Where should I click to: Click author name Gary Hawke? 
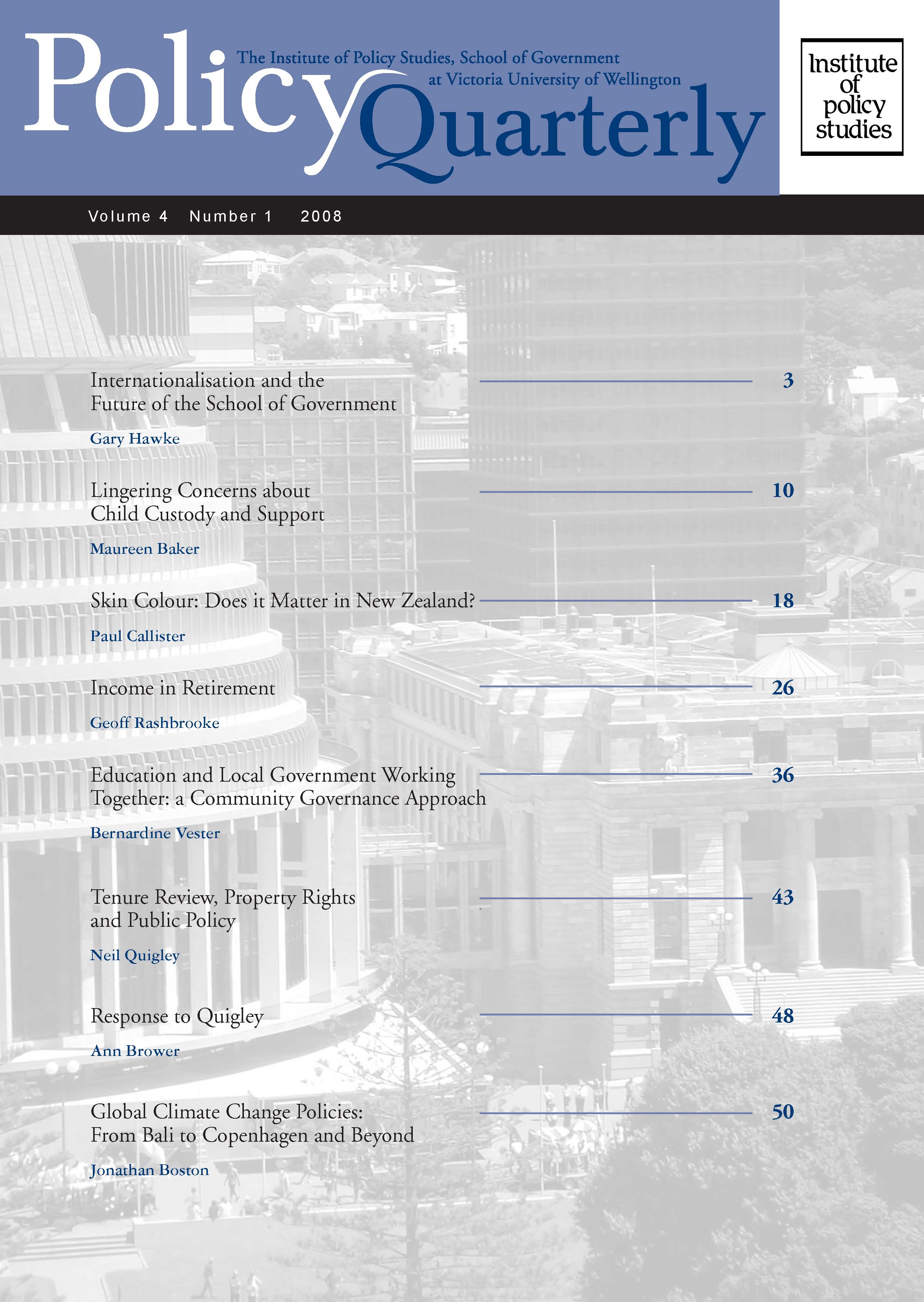click(x=135, y=439)
